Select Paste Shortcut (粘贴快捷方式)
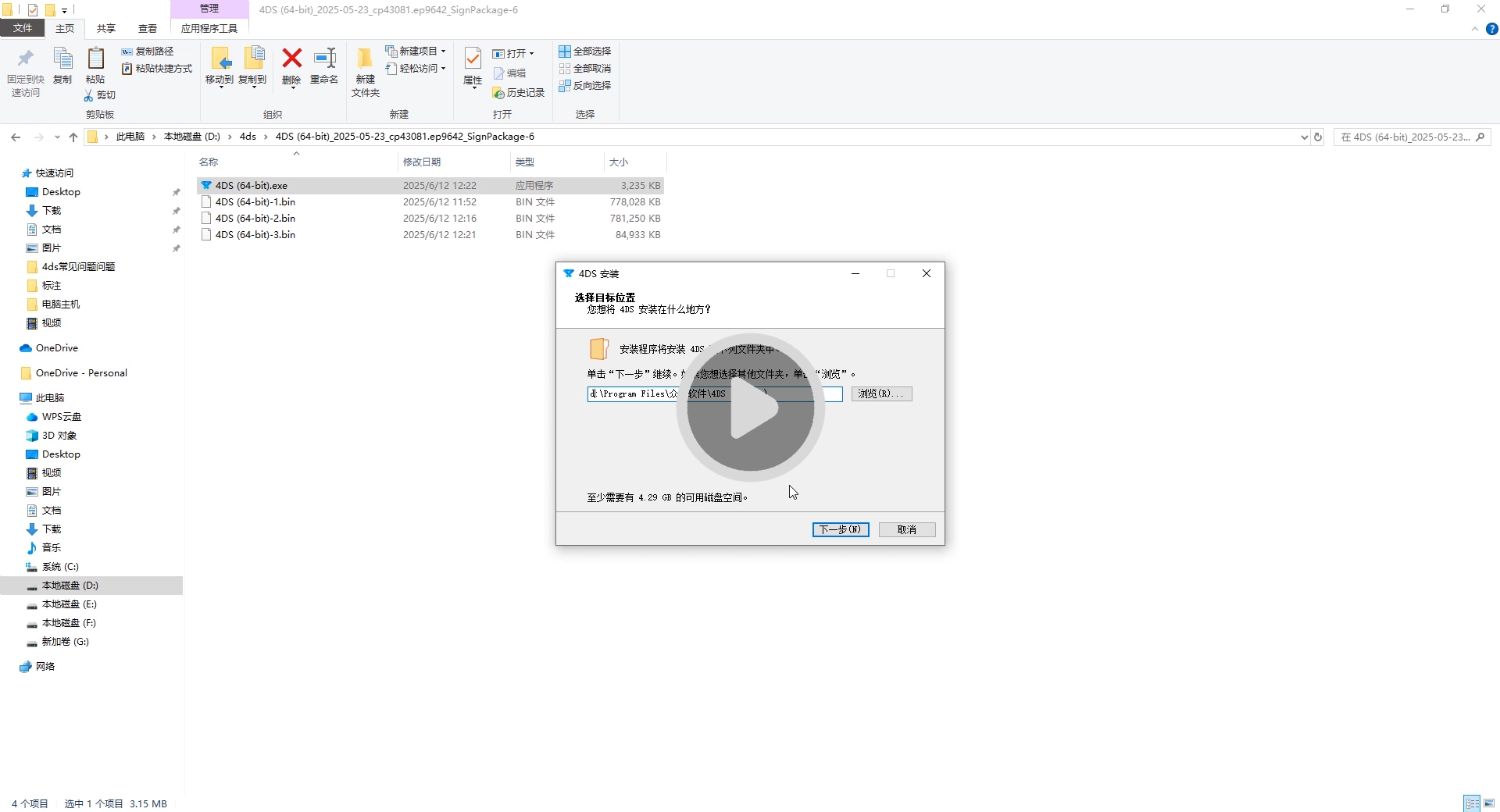The width and height of the screenshot is (1500, 812). 157,69
